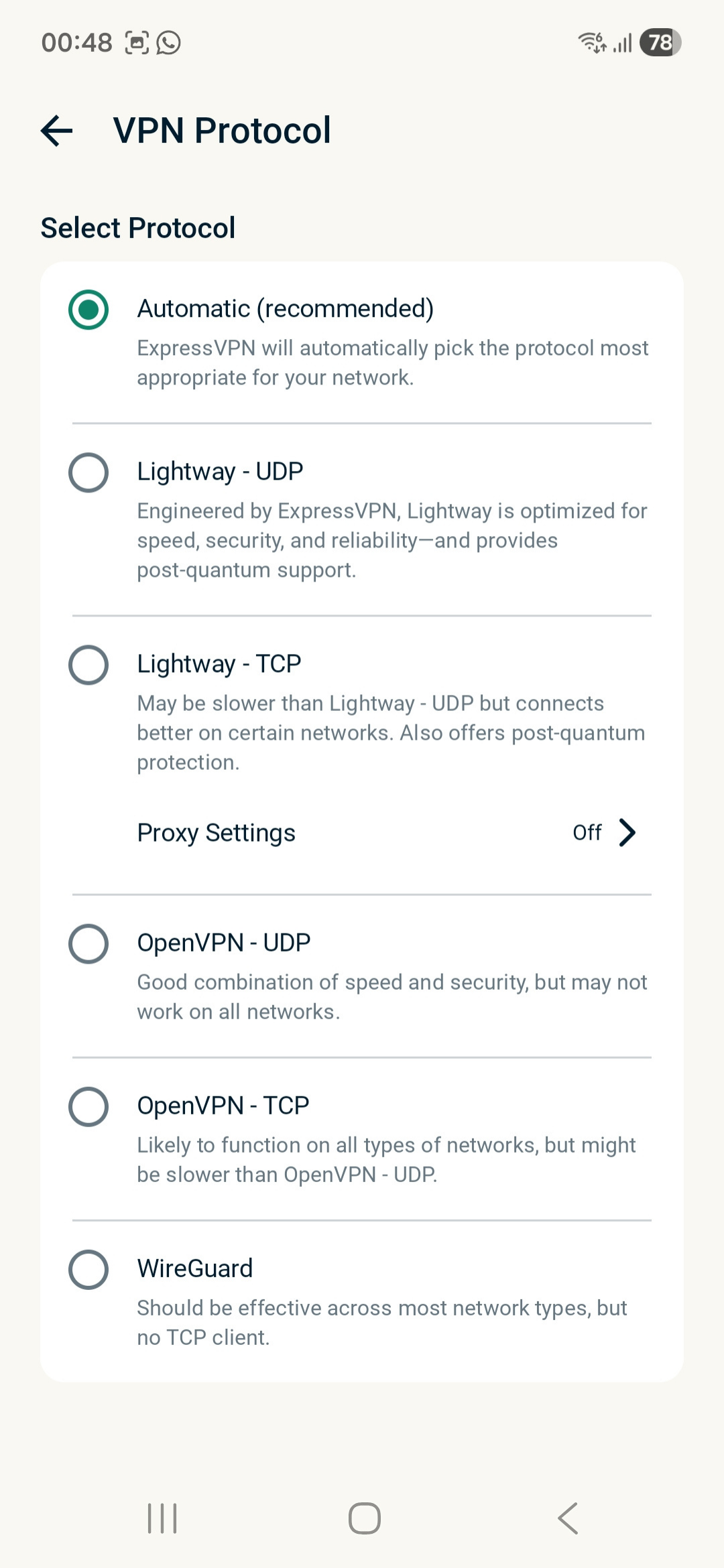Tap the WhatsApp notification icon in status bar
Viewport: 724px width, 1568px height.
pos(168,43)
